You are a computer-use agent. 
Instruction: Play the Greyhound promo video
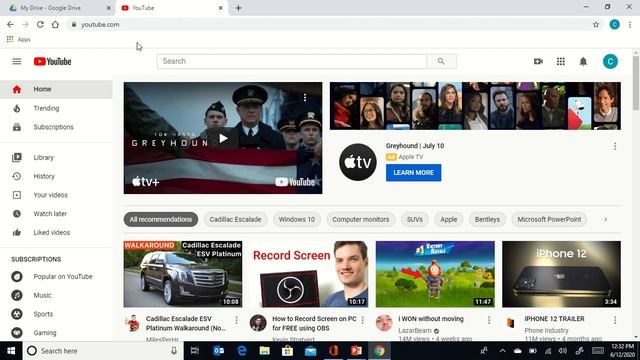coord(223,138)
